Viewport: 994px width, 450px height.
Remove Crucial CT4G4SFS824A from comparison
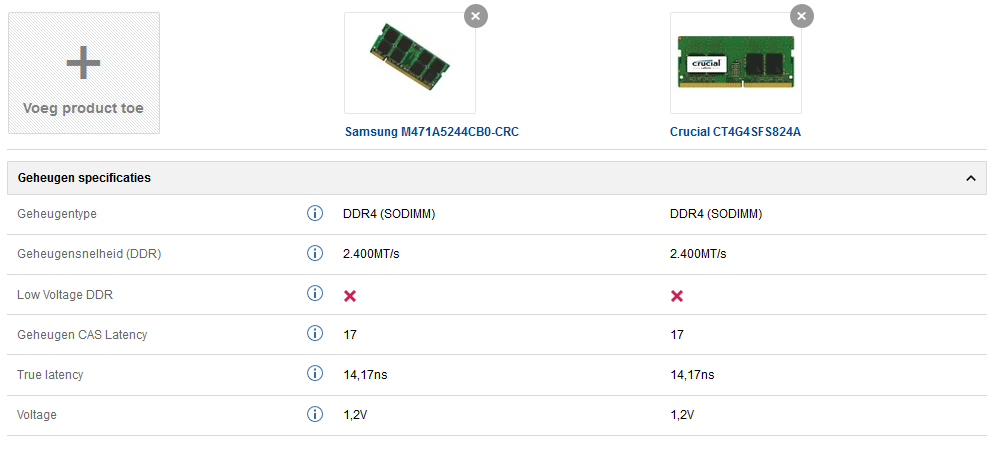802,16
